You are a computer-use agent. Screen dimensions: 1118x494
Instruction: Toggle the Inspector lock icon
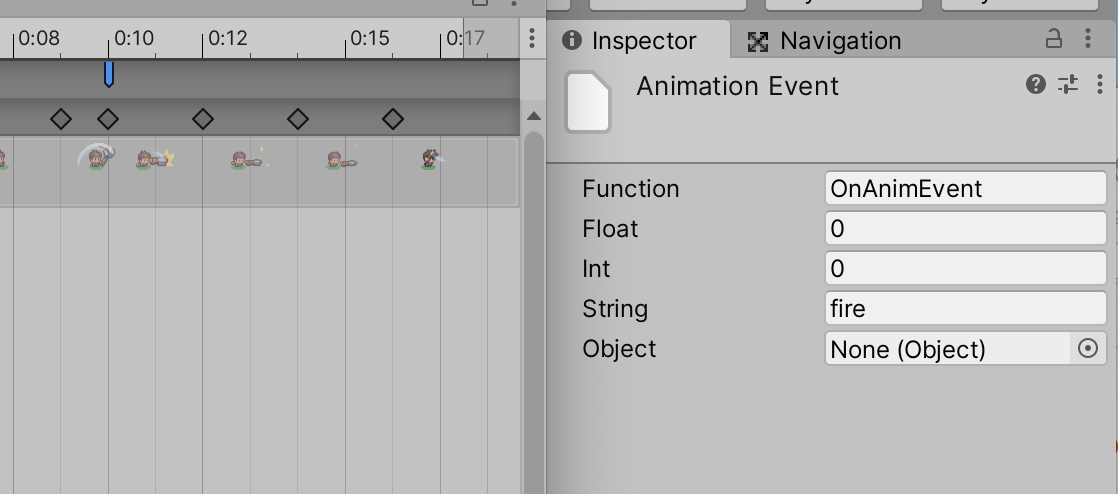tap(1054, 38)
